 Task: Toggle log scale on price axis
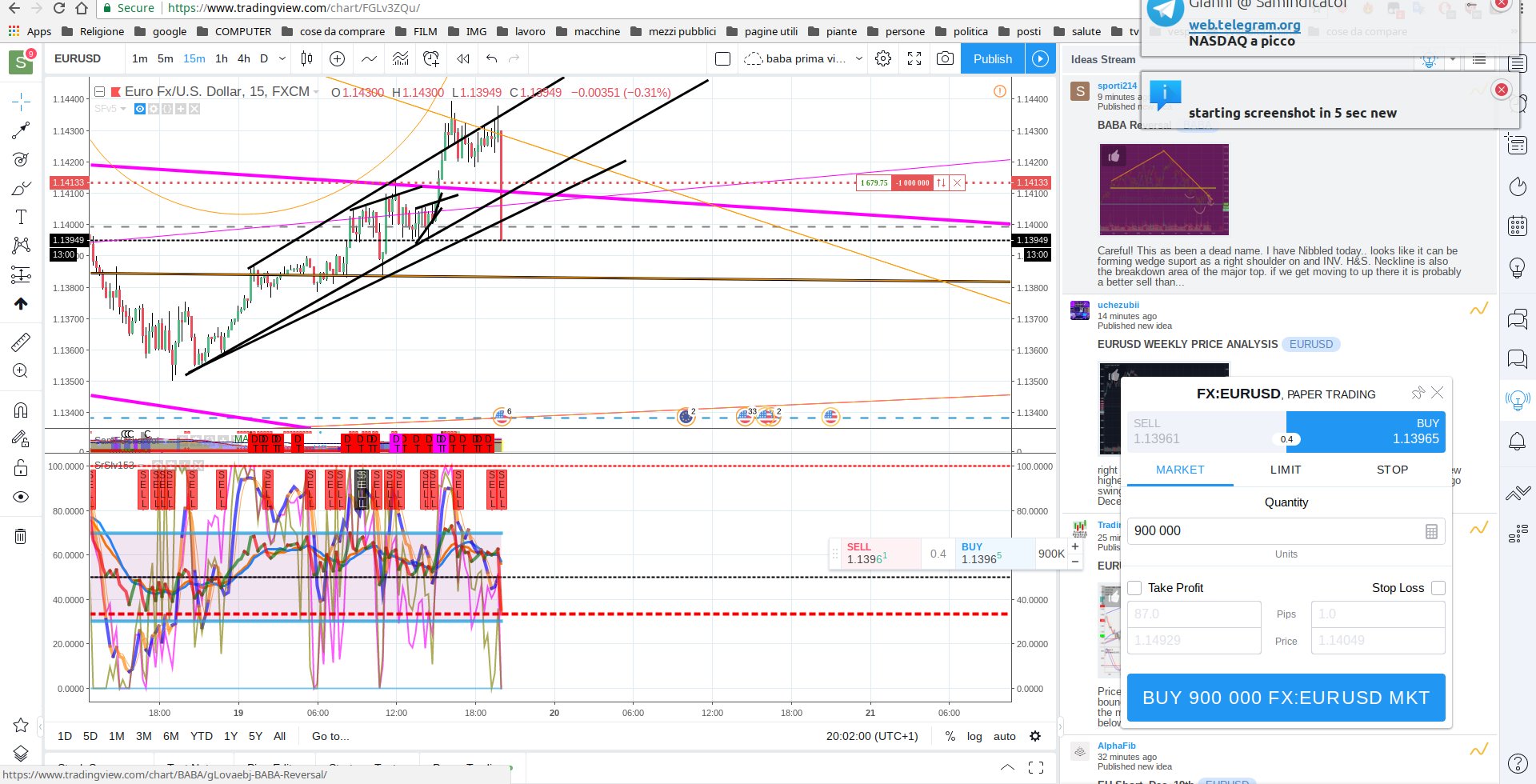click(974, 736)
